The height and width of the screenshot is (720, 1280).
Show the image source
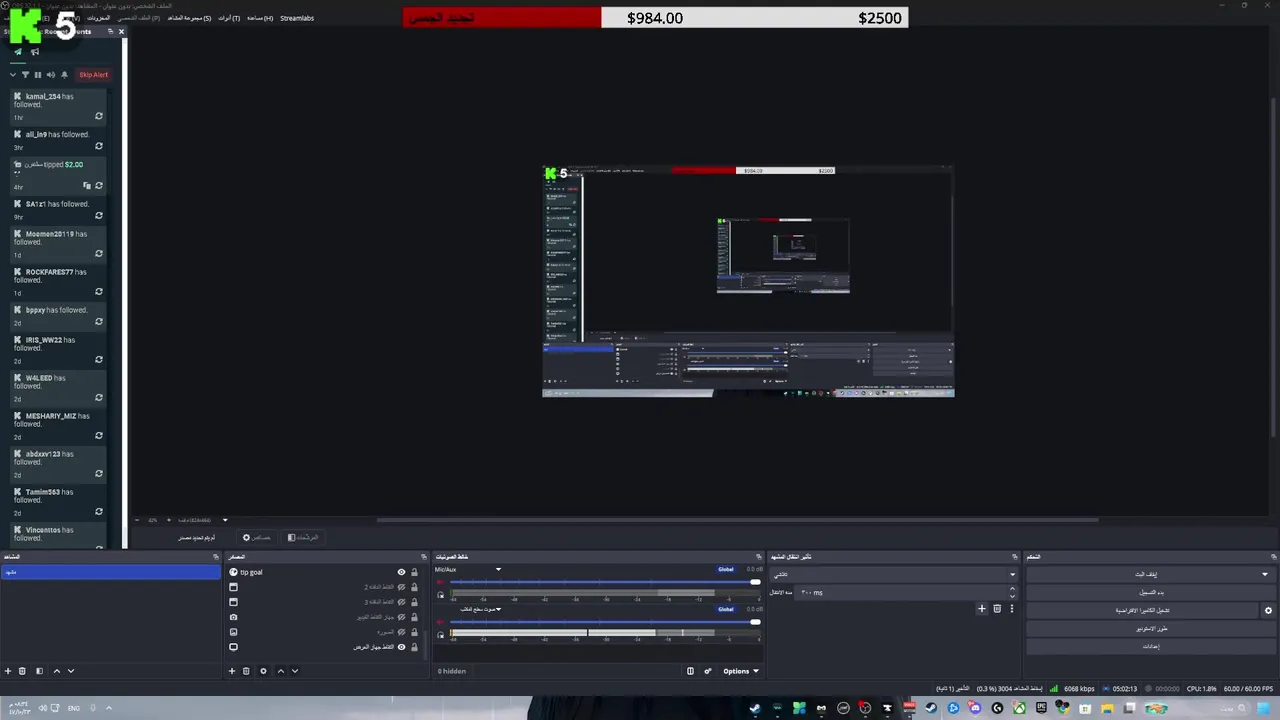pyautogui.click(x=401, y=632)
